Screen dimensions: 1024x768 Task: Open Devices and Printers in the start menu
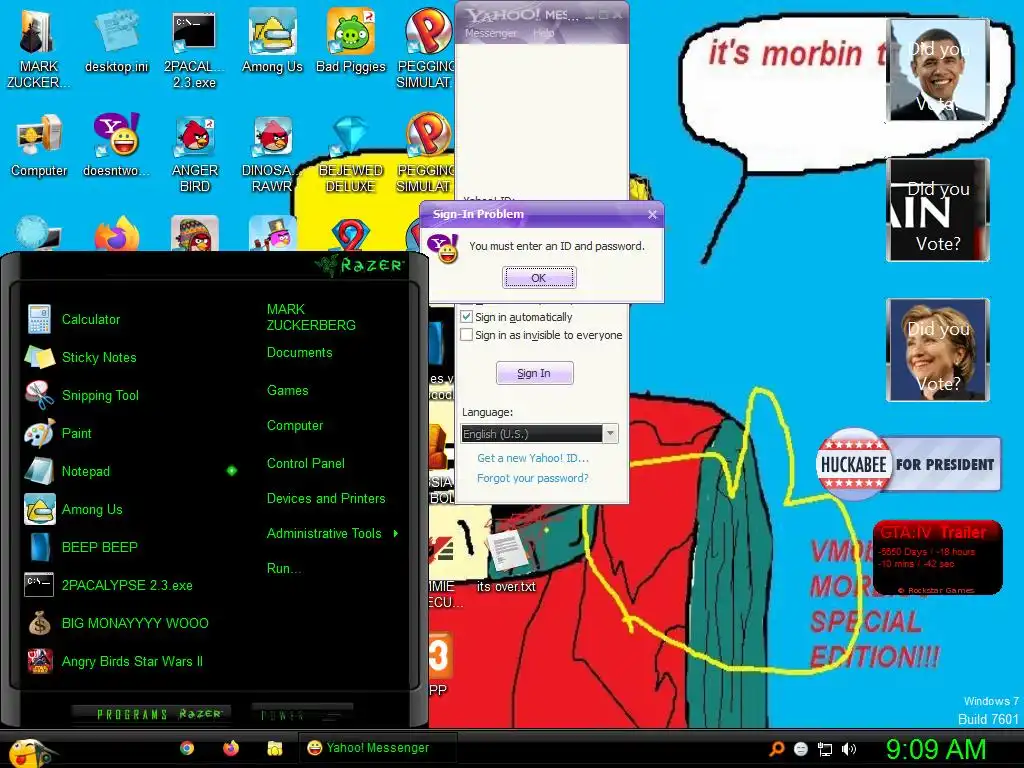pos(326,499)
